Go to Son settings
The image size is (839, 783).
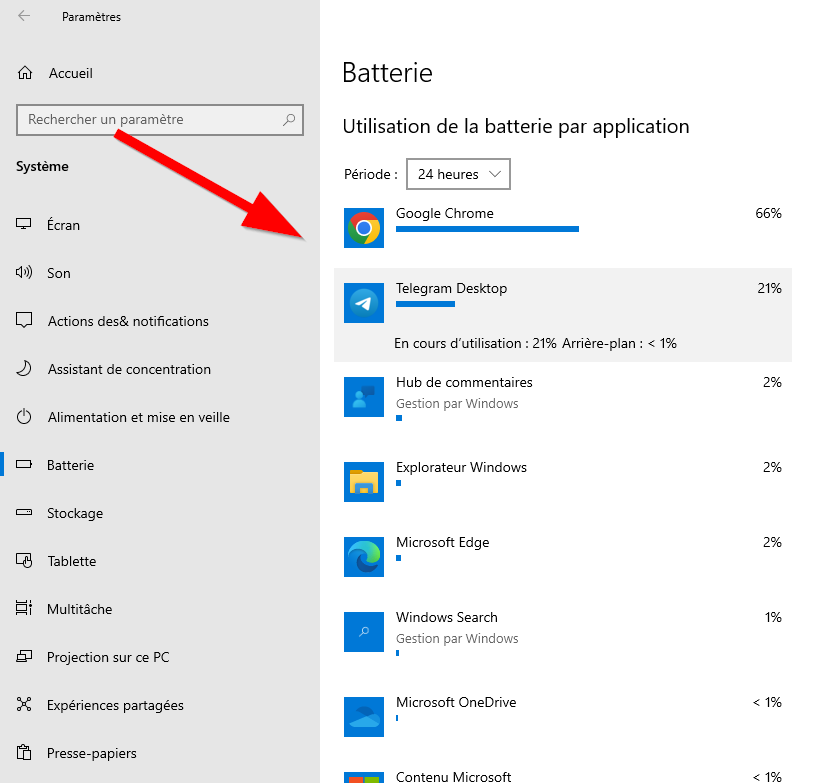point(59,273)
